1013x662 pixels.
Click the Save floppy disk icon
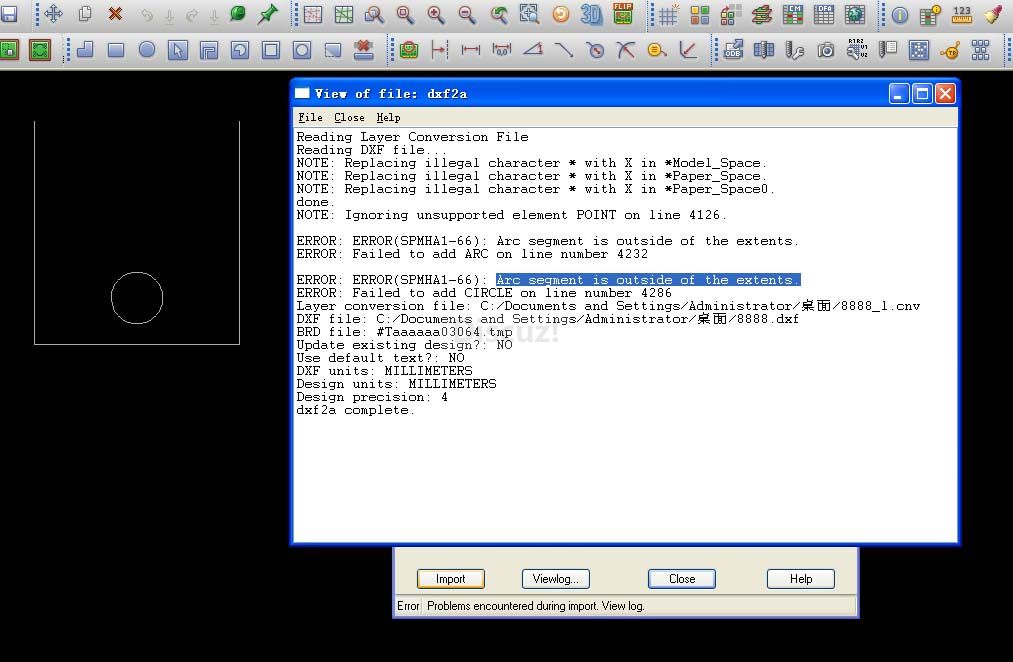click(x=9, y=14)
